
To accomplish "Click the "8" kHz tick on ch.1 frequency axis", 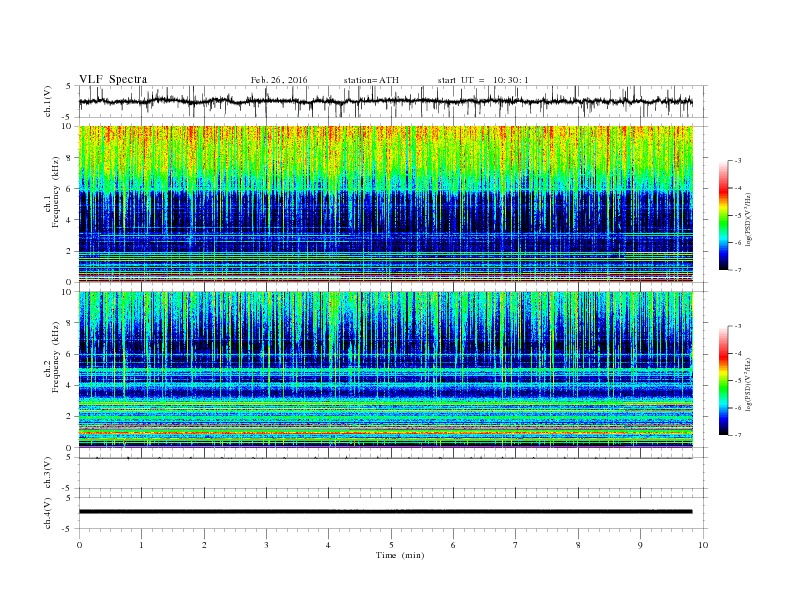I will (x=69, y=158).
